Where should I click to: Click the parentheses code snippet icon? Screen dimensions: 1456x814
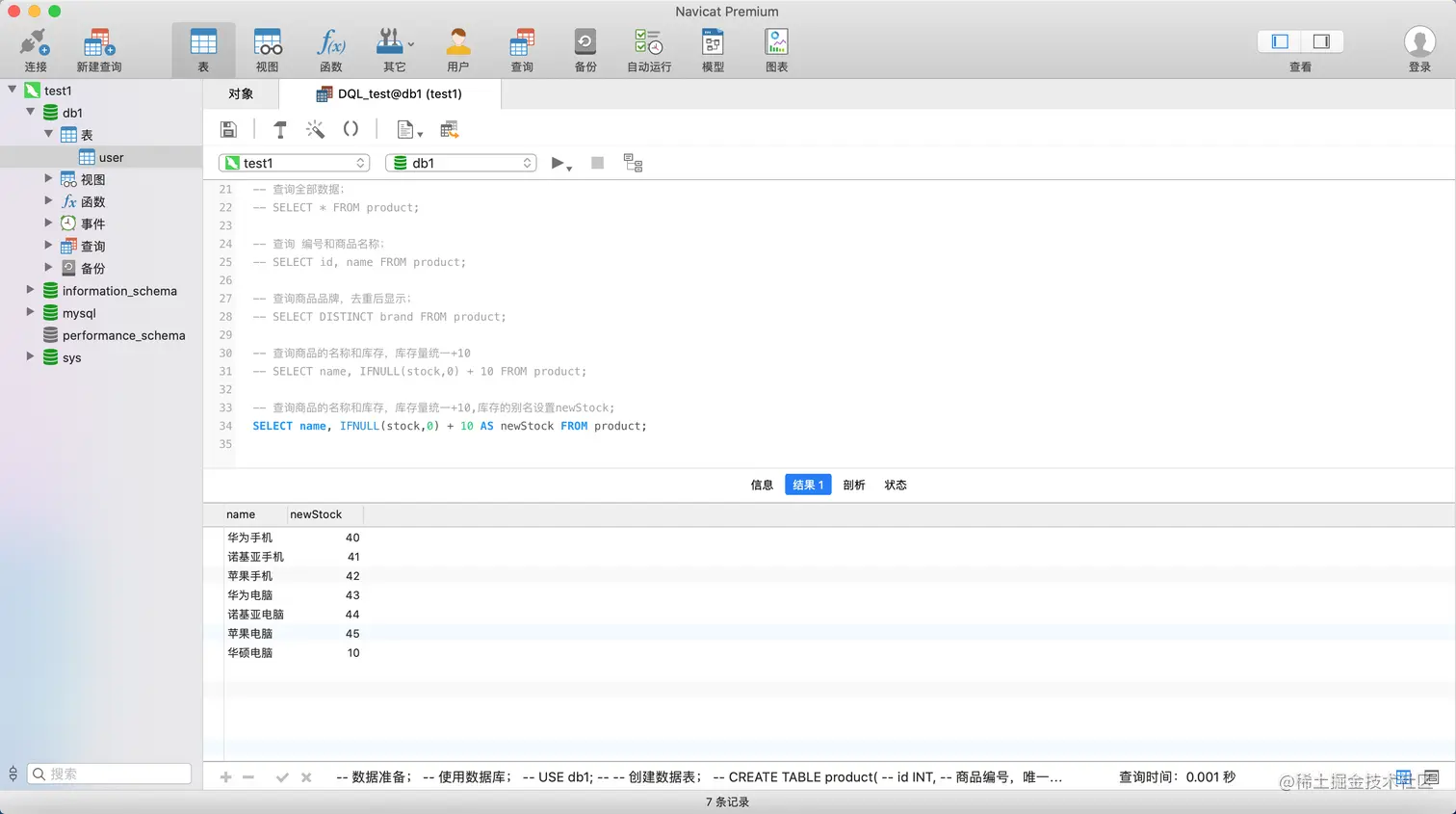[351, 129]
